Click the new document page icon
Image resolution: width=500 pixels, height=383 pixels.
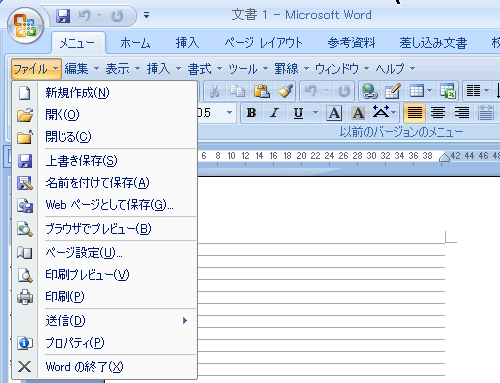coord(25,93)
